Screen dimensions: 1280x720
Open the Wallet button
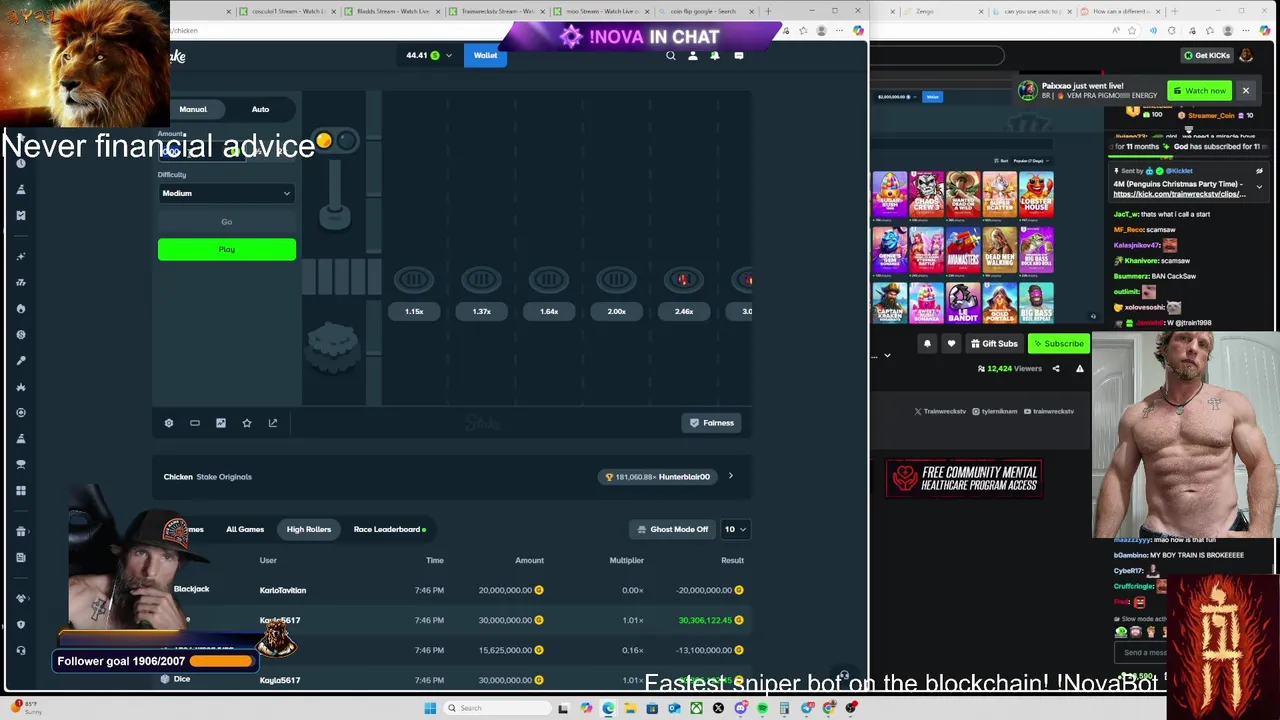(x=485, y=56)
